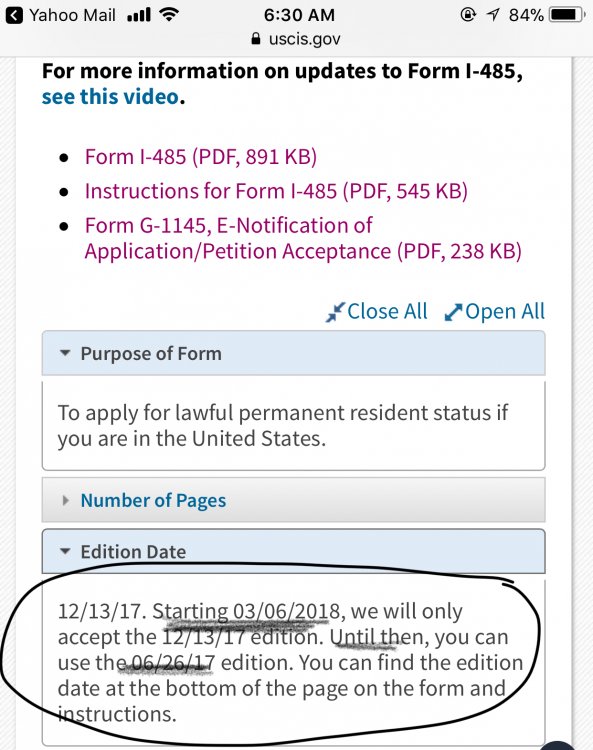The height and width of the screenshot is (750, 593).
Task: Tap the Wi-Fi signal icon
Action: coord(168,15)
